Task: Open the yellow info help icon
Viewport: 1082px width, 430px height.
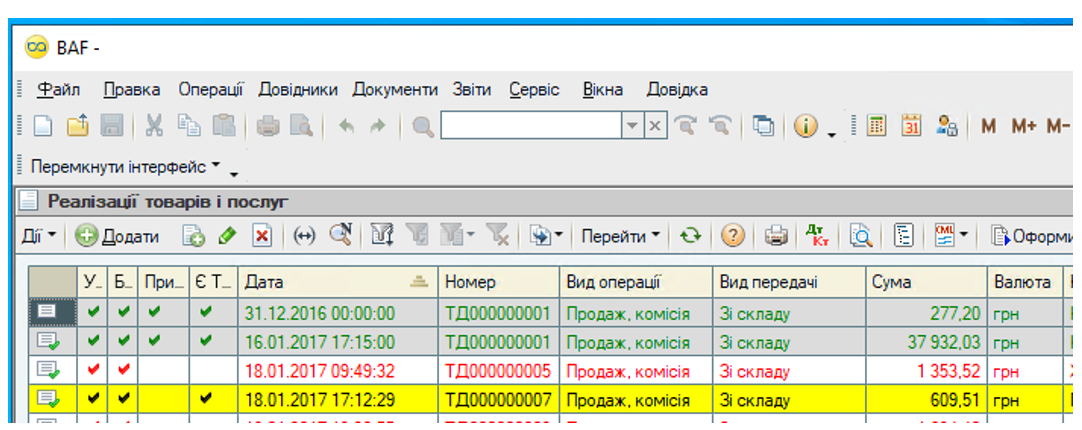Action: 805,126
